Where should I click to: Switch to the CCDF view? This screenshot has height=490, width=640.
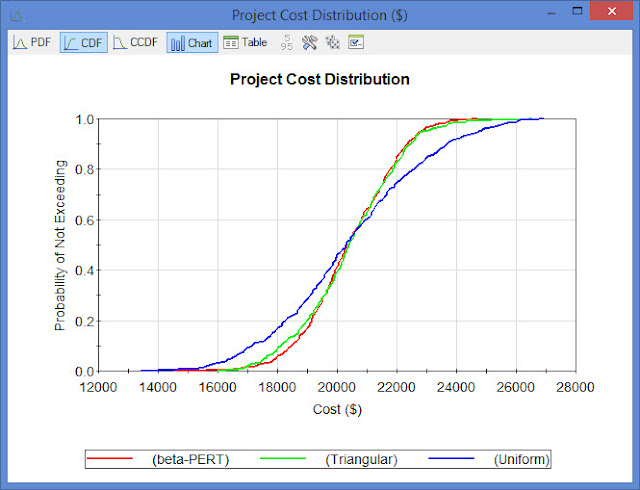[136, 42]
